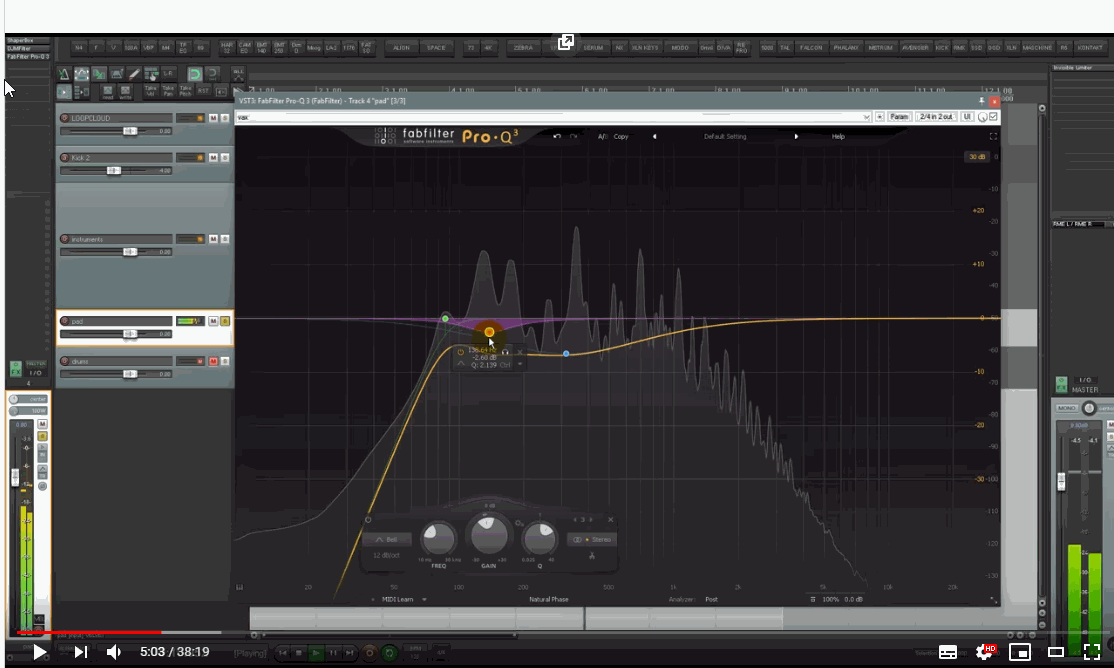Click the scissors split band icon
Screen dimensions: 1114x668
pyautogui.click(x=591, y=556)
